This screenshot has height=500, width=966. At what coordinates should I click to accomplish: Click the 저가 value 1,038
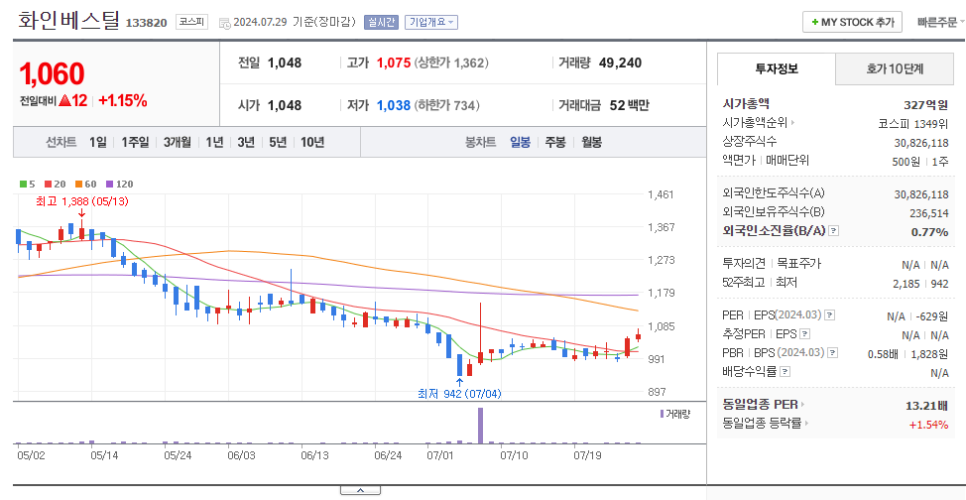(394, 105)
